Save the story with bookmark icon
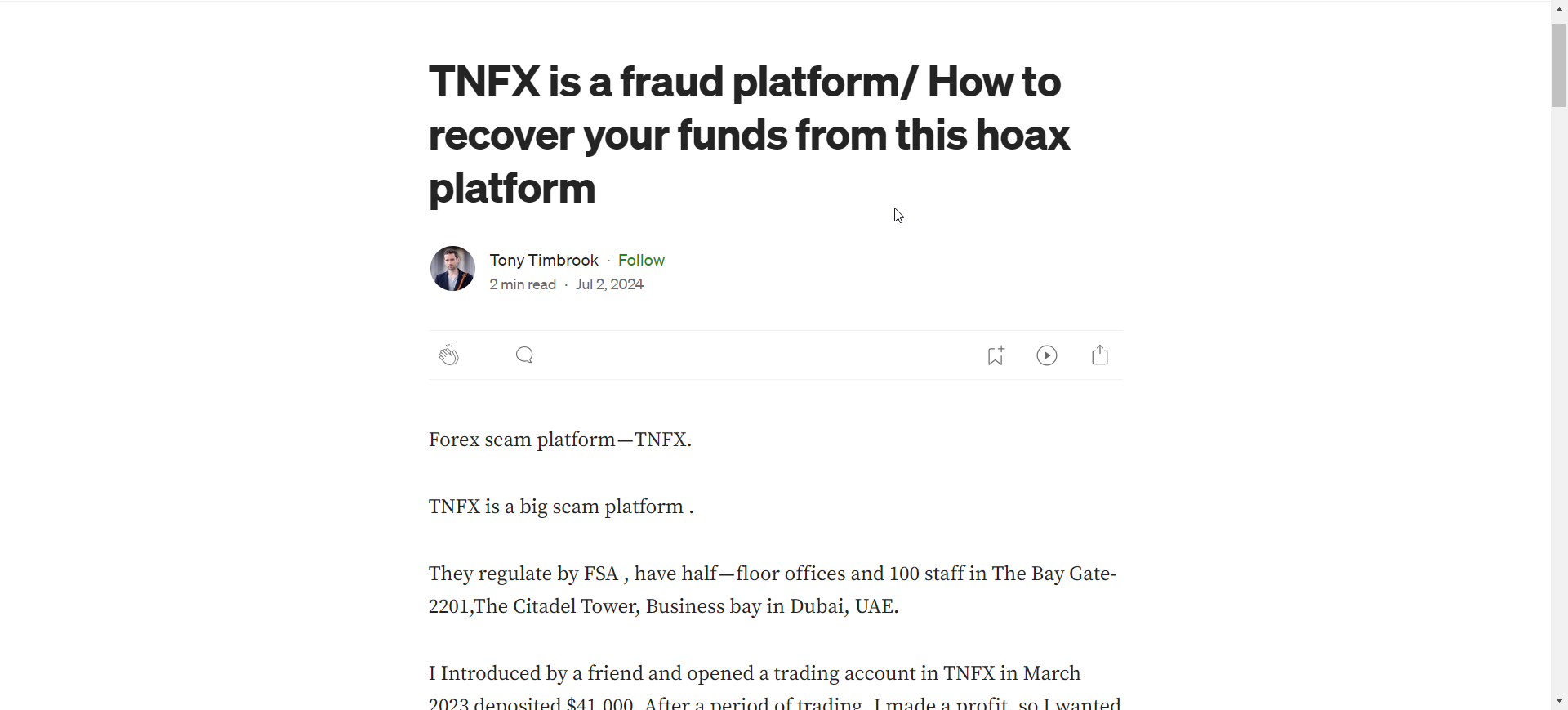 pyautogui.click(x=996, y=355)
